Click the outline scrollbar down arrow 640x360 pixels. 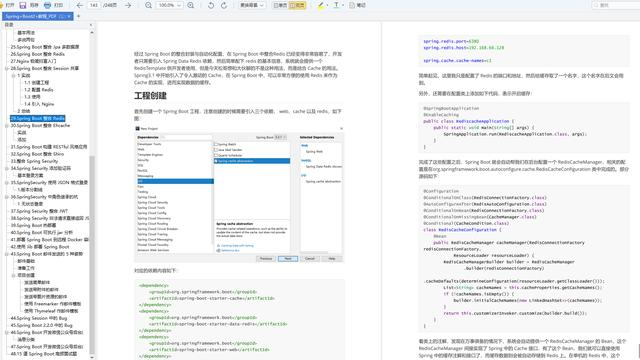(x=92, y=357)
